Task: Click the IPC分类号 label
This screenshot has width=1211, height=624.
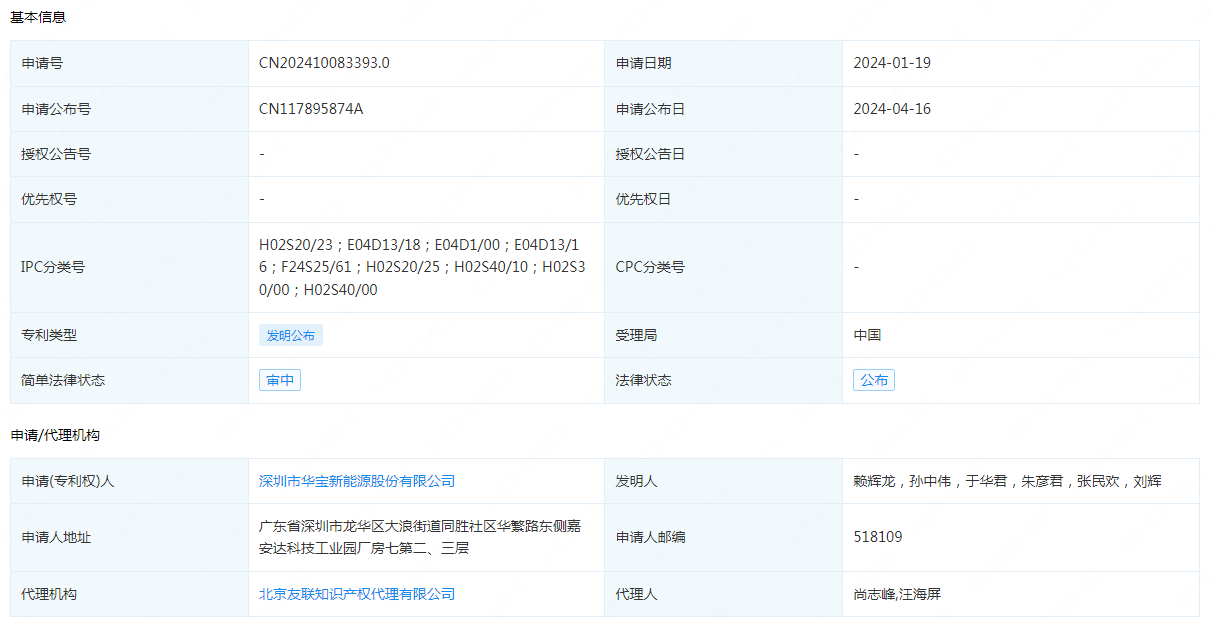Action: 53,267
